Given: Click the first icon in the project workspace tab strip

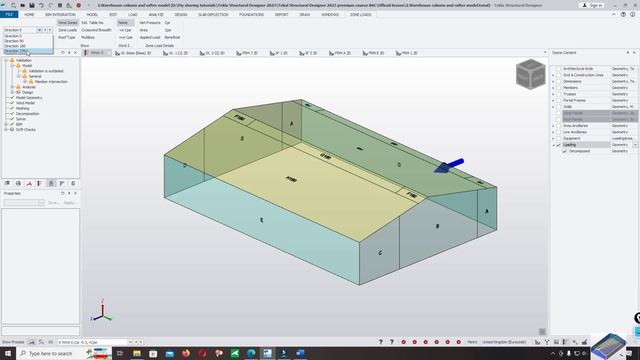Looking at the screenshot, I should click(7, 184).
